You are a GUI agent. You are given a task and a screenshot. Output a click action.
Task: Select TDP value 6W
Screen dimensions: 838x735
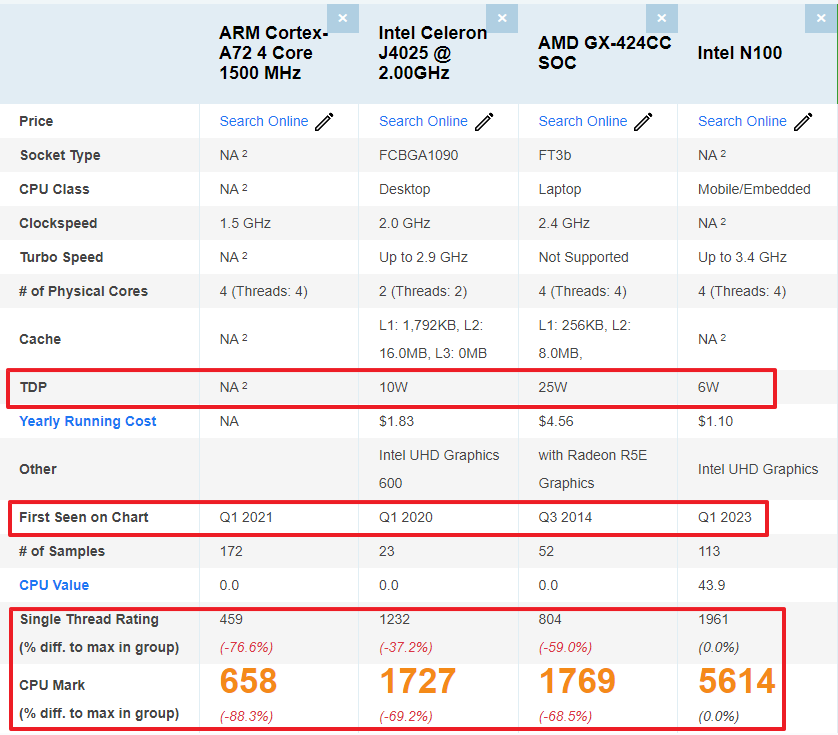tap(709, 388)
